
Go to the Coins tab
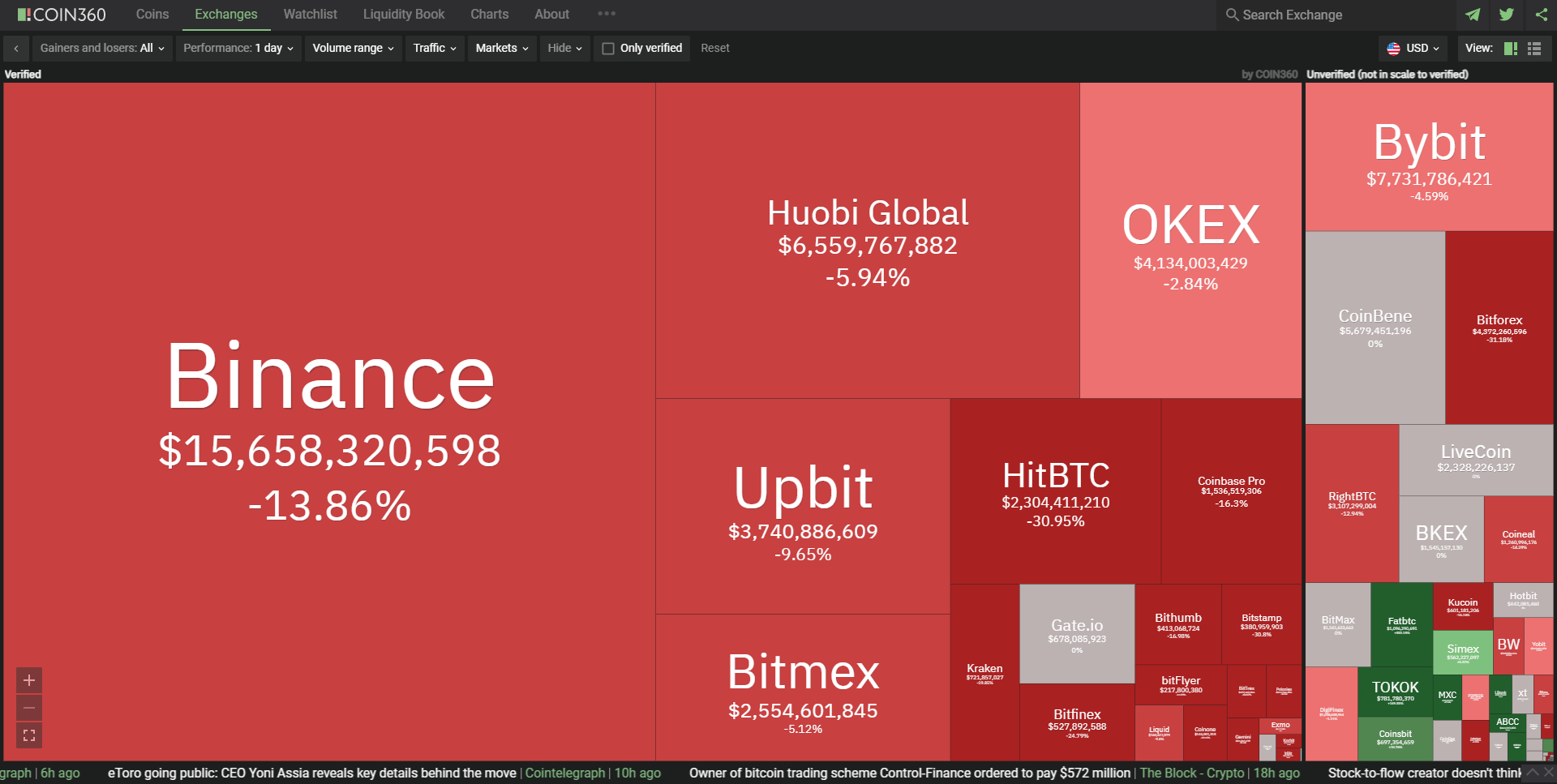pyautogui.click(x=152, y=15)
